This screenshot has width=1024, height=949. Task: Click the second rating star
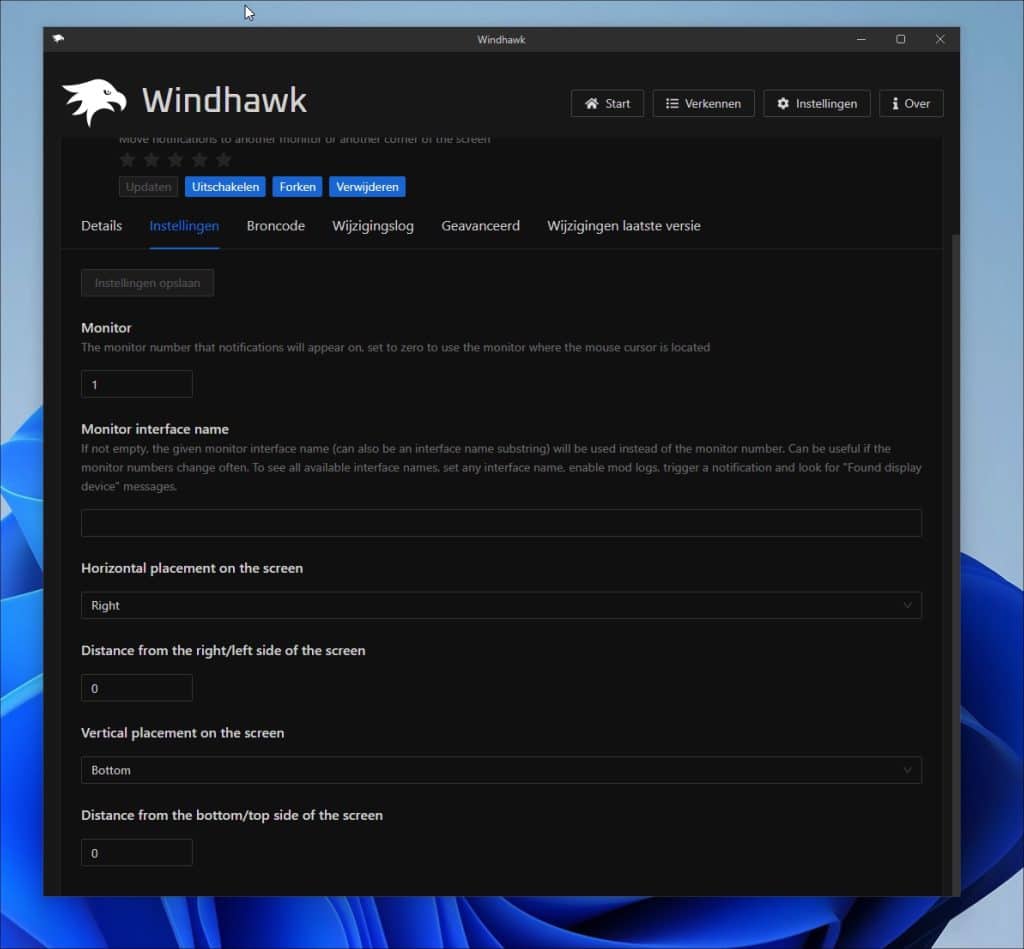(x=152, y=159)
